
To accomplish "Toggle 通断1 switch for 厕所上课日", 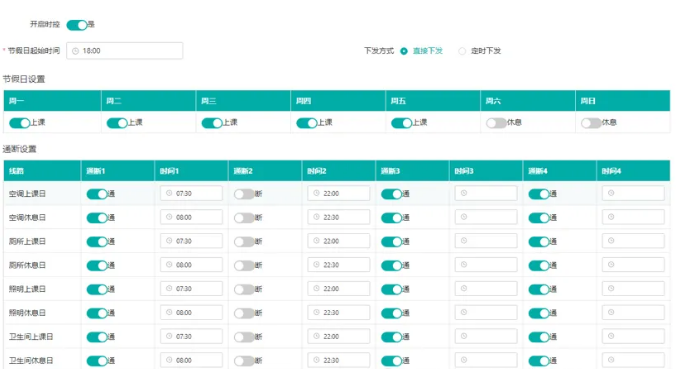I will 97,242.
